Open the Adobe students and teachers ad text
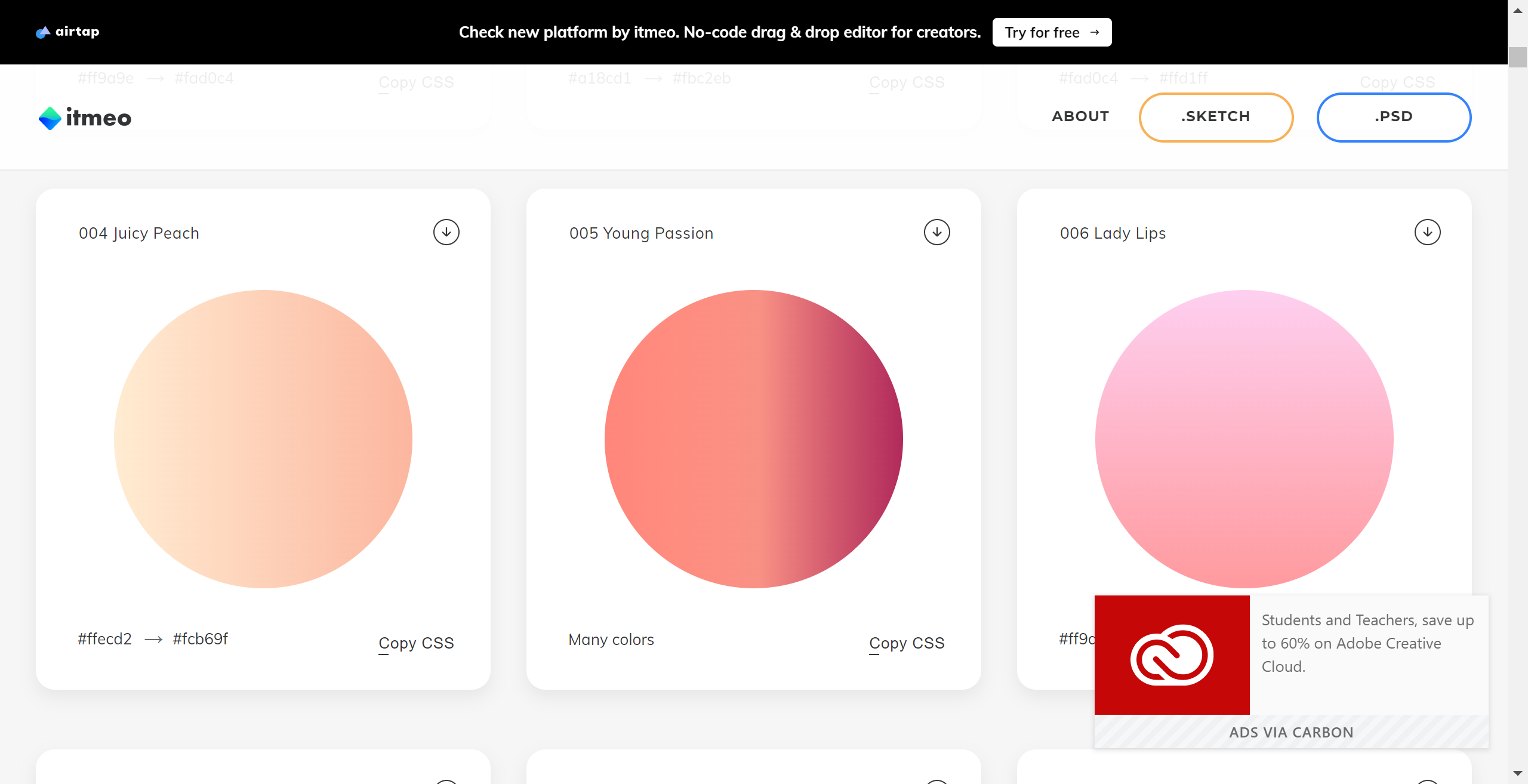1528x784 pixels. coord(1367,643)
